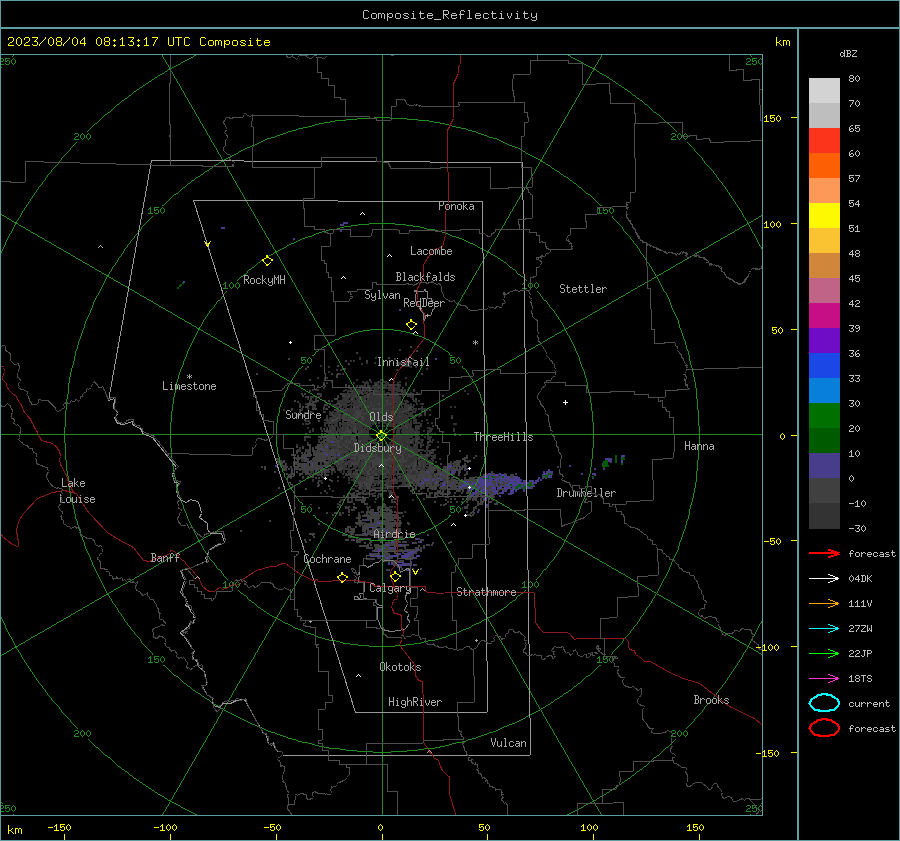Screen dimensions: 900x841
Task: Click the Blackfalds city label
Action: 425,277
